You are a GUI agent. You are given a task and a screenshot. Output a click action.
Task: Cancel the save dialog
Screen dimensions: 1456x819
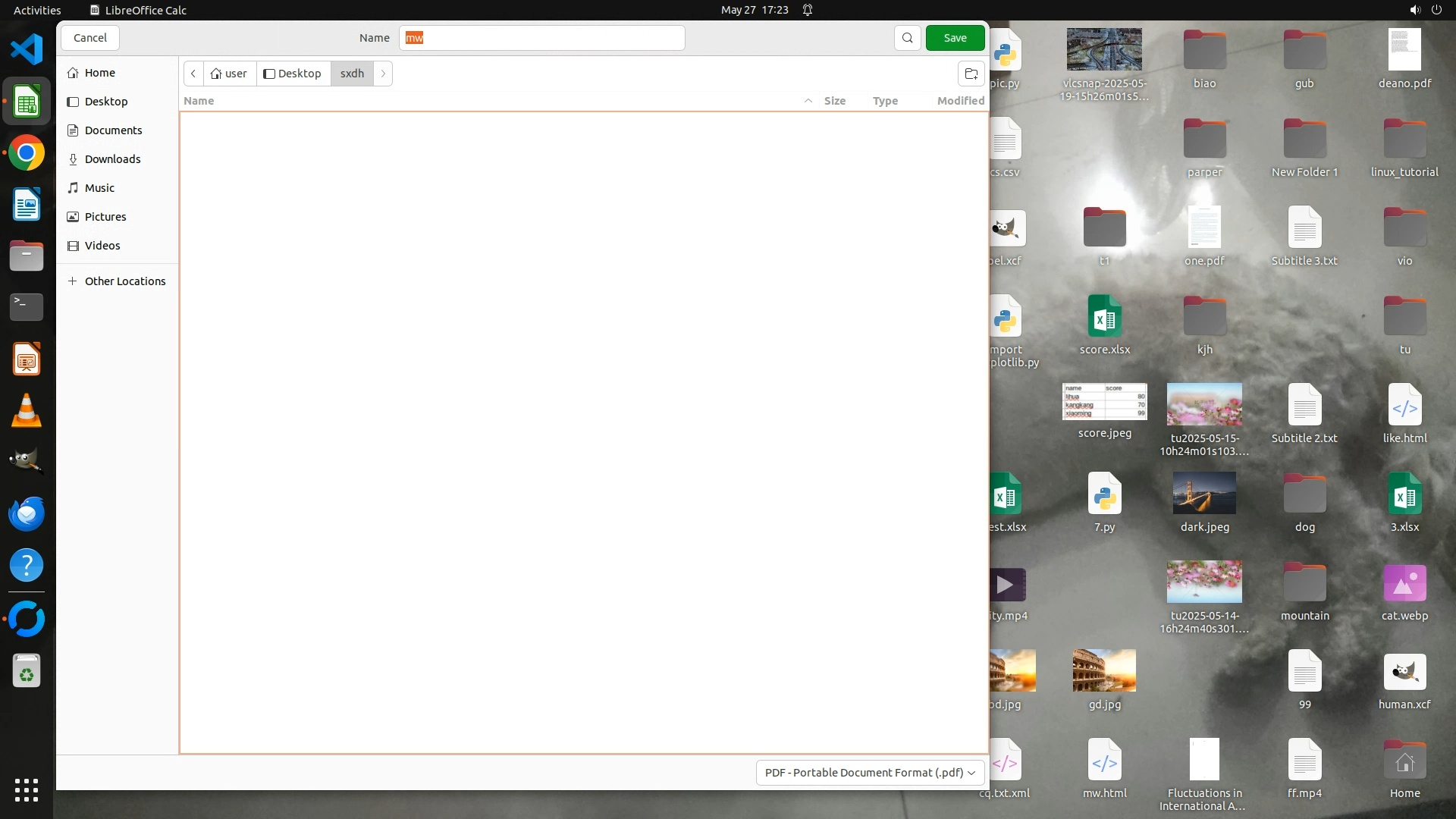coord(89,38)
